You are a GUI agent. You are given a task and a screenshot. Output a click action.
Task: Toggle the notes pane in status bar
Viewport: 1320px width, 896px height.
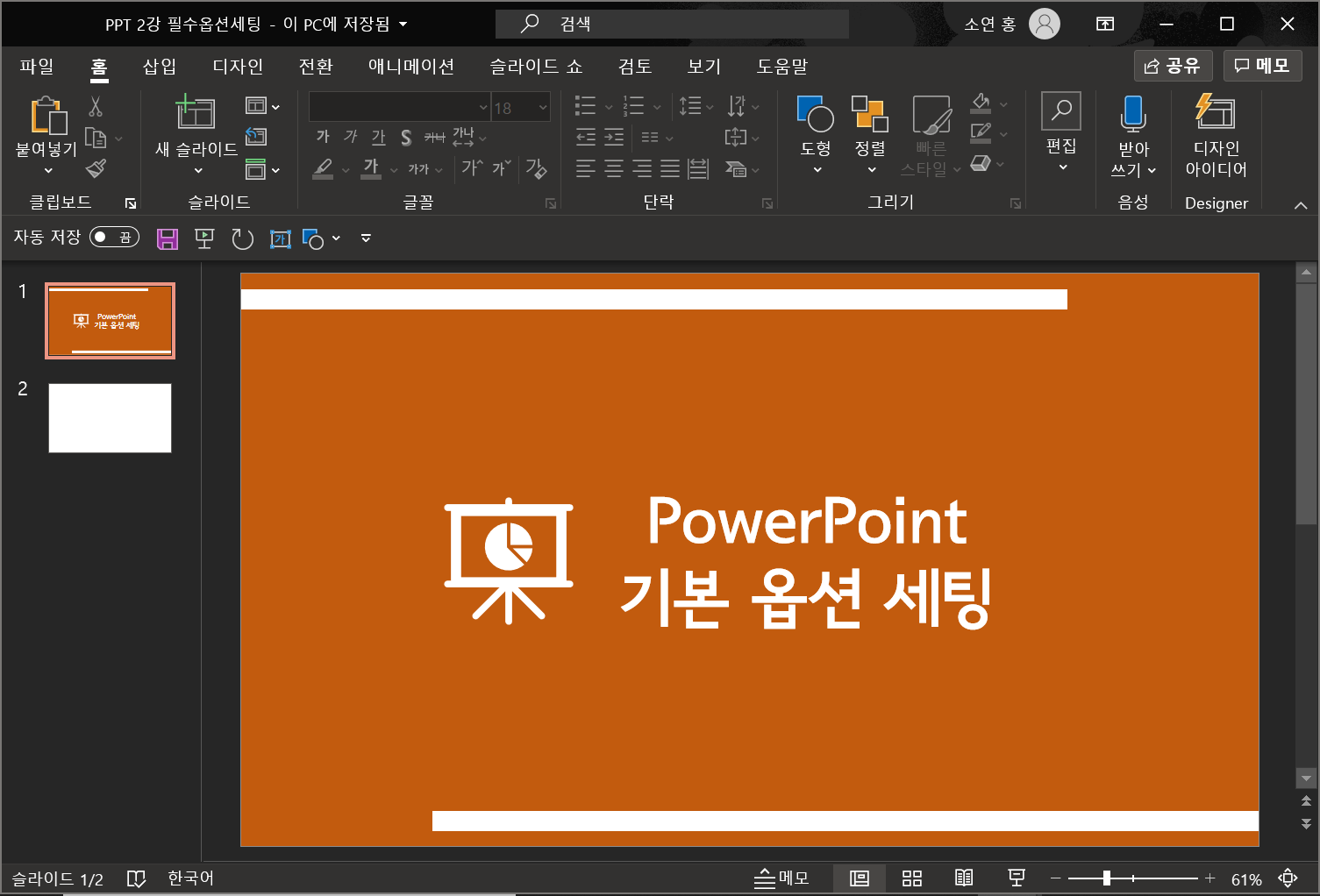[781, 878]
